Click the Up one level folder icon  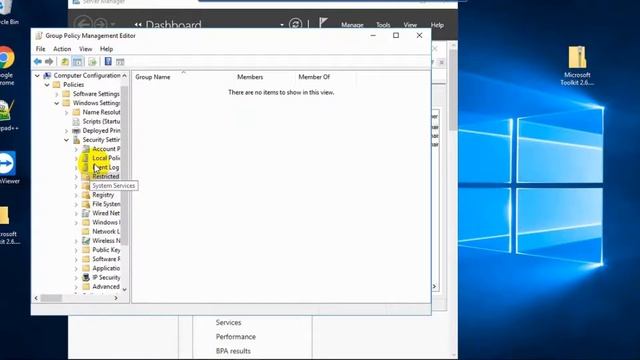point(64,62)
